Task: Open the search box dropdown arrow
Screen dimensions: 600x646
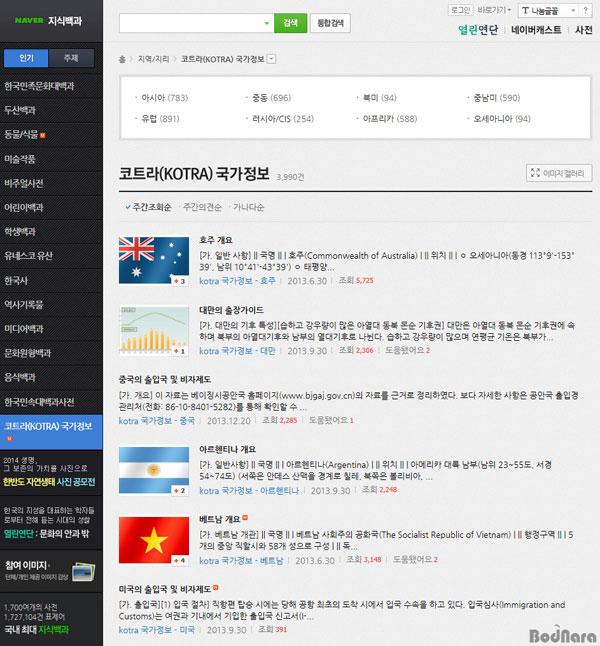Action: 267,23
